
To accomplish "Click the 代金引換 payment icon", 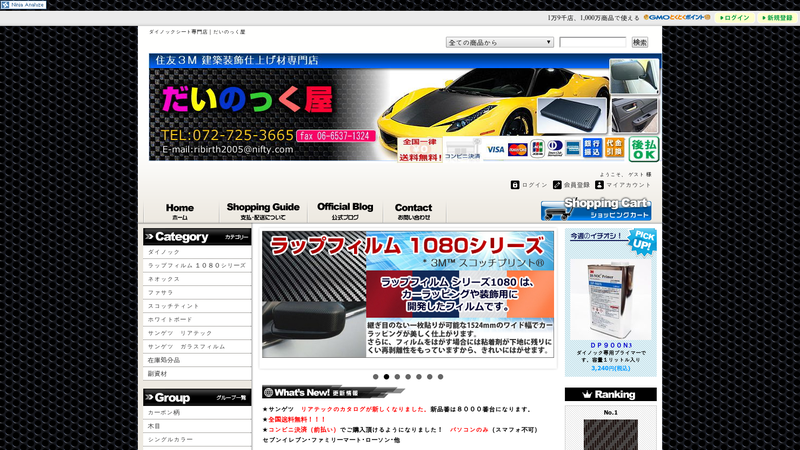I will click(x=615, y=148).
